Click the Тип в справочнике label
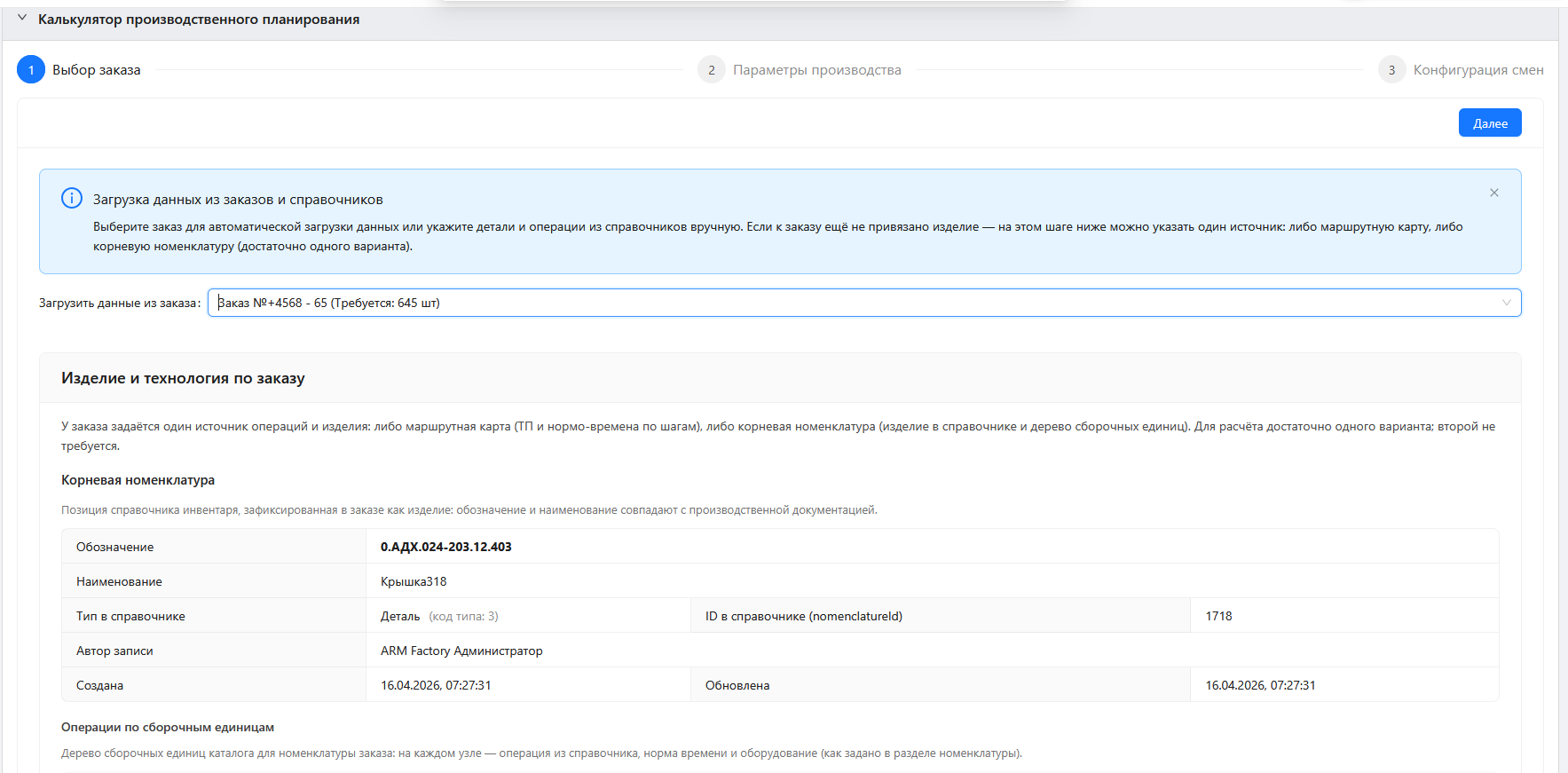Screen dimensions: 1568x773 pos(130,616)
